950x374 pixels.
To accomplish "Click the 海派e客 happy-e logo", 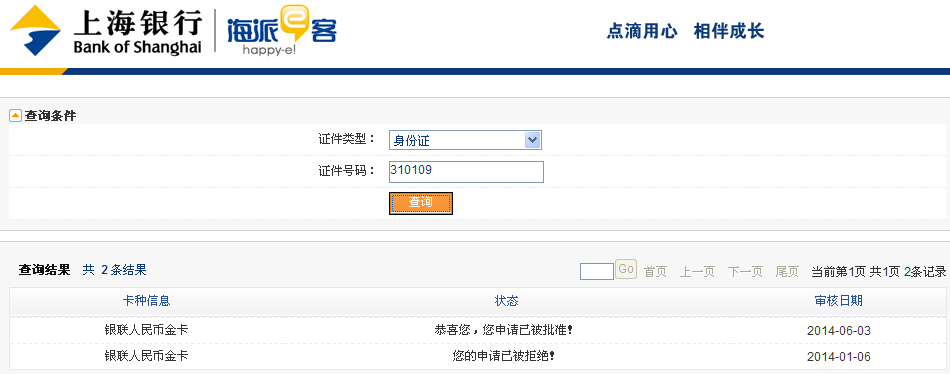I will point(282,31).
